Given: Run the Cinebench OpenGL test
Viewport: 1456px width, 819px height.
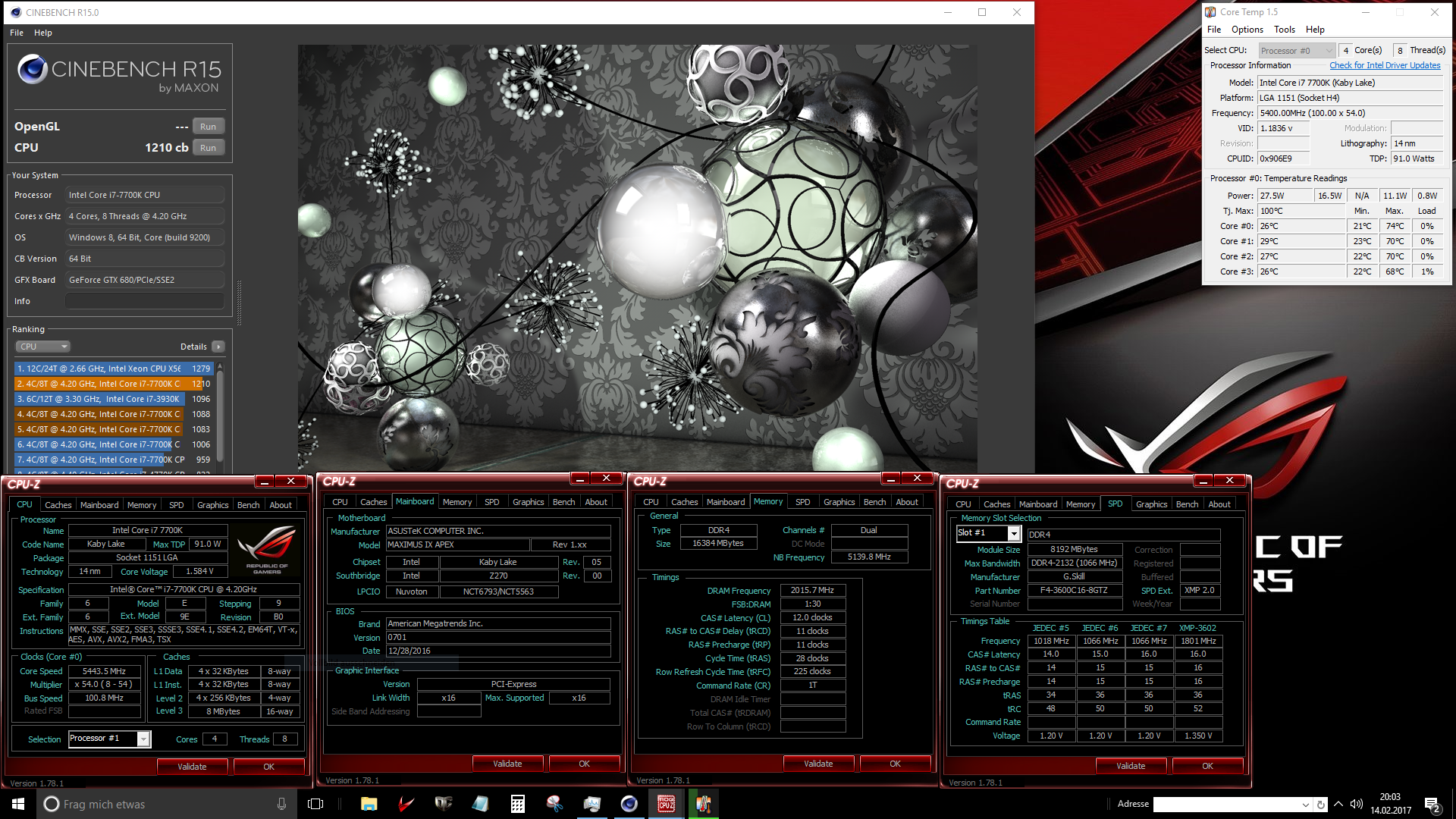Looking at the screenshot, I should [x=209, y=127].
